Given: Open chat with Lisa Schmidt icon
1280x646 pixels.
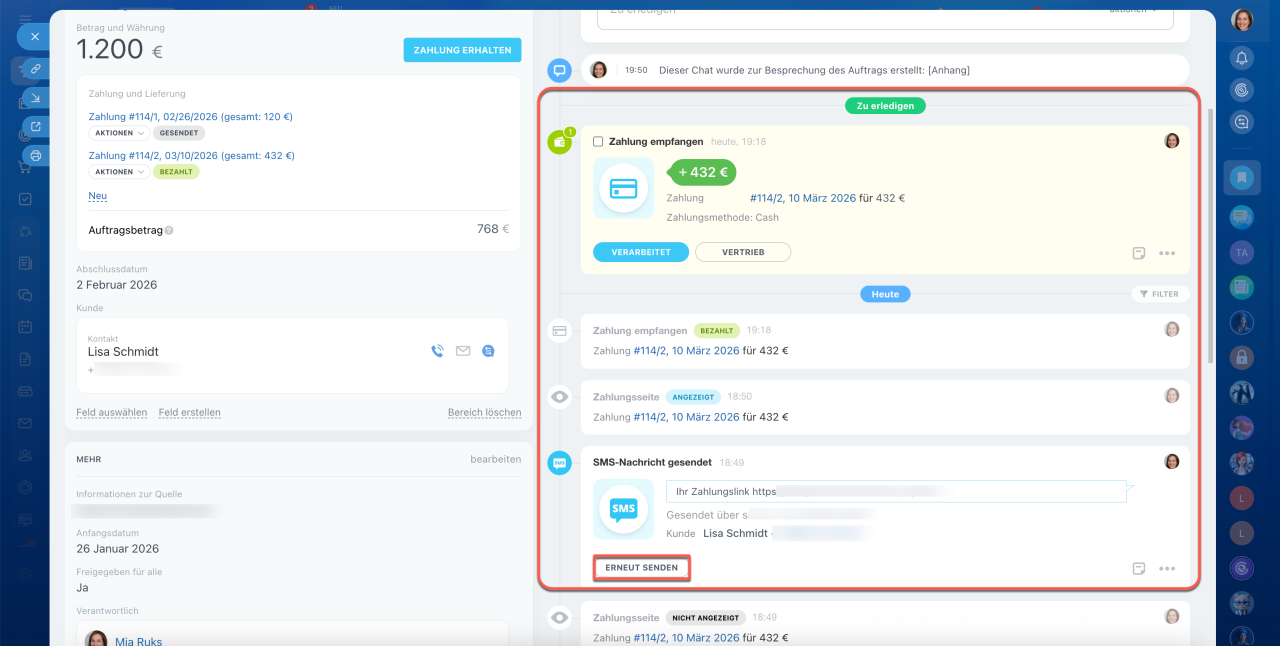Looking at the screenshot, I should (x=488, y=351).
